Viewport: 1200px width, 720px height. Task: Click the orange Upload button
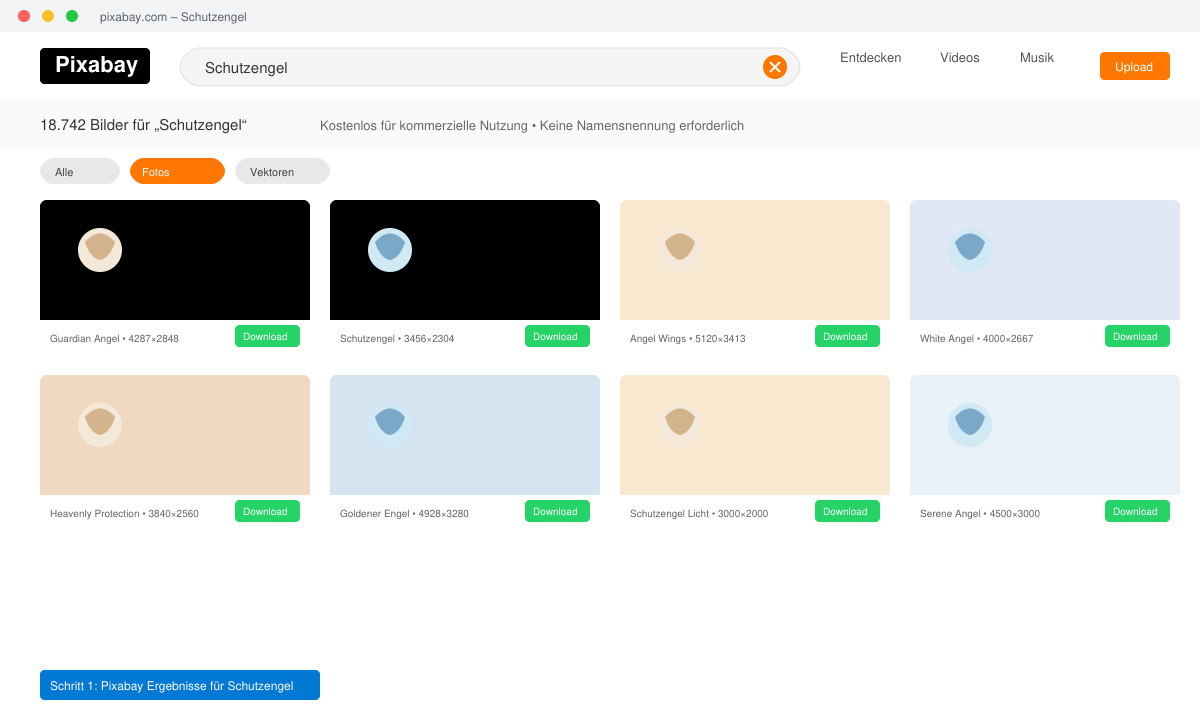point(1135,66)
